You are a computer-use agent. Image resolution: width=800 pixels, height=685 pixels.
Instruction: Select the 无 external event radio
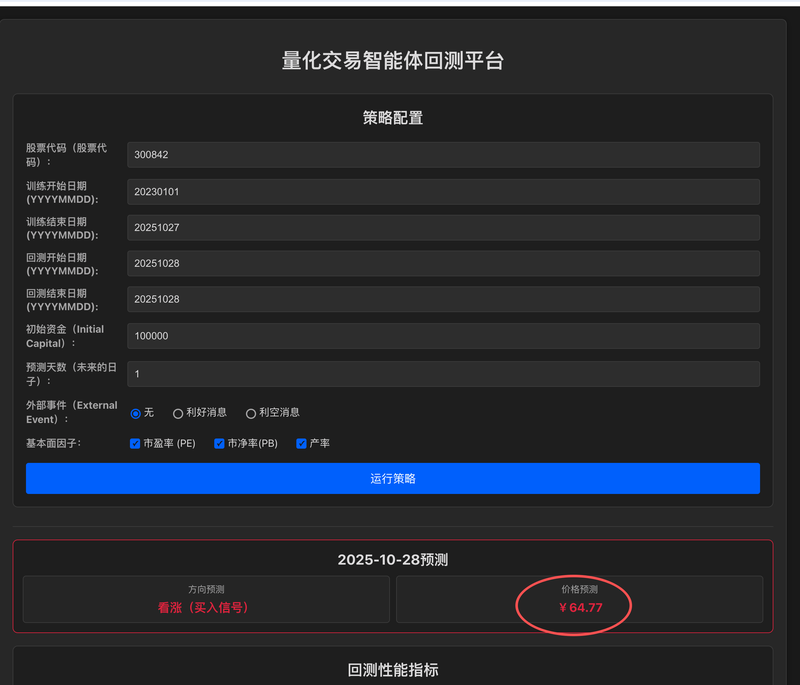click(x=135, y=413)
